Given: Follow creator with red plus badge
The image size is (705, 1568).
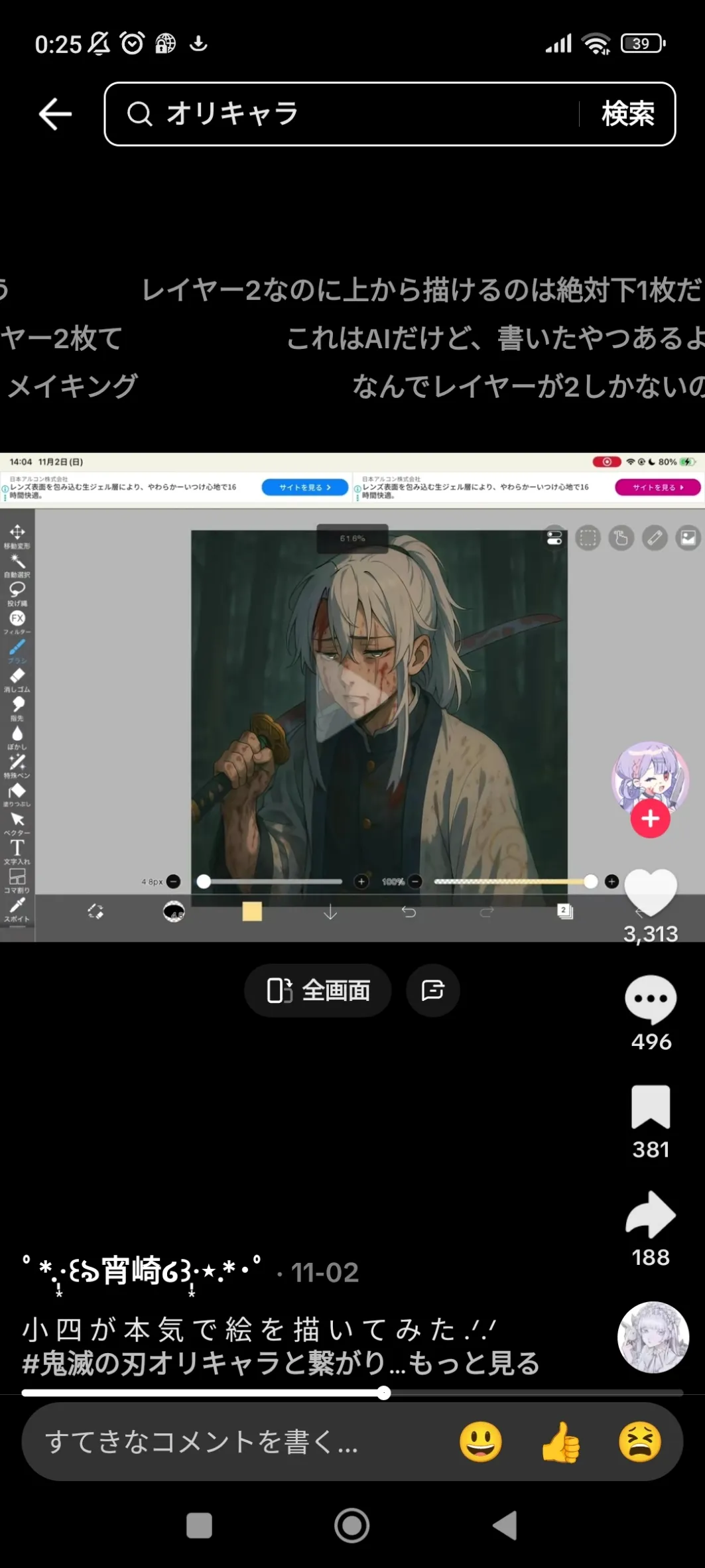Looking at the screenshot, I should coord(650,818).
